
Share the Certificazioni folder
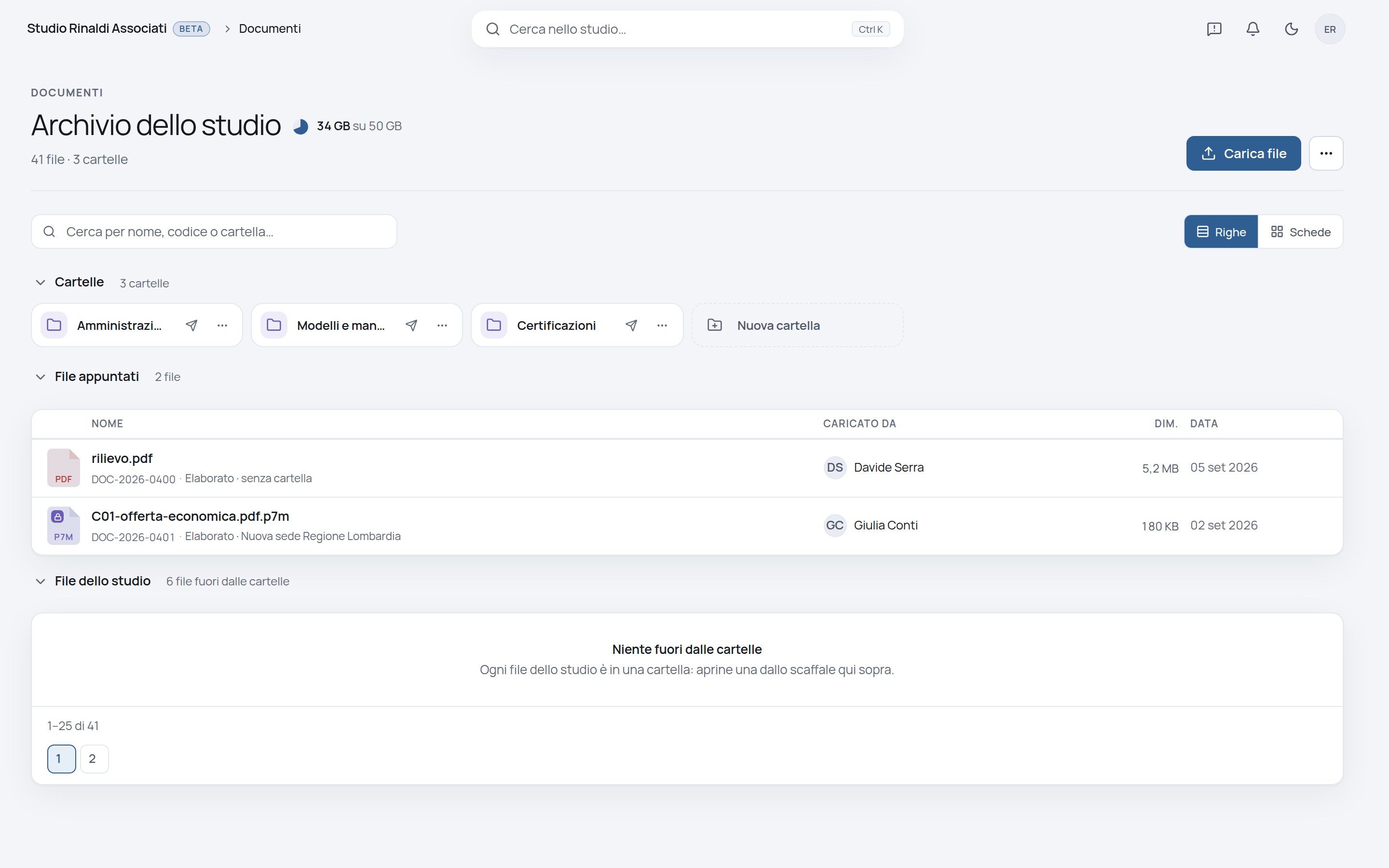[631, 325]
